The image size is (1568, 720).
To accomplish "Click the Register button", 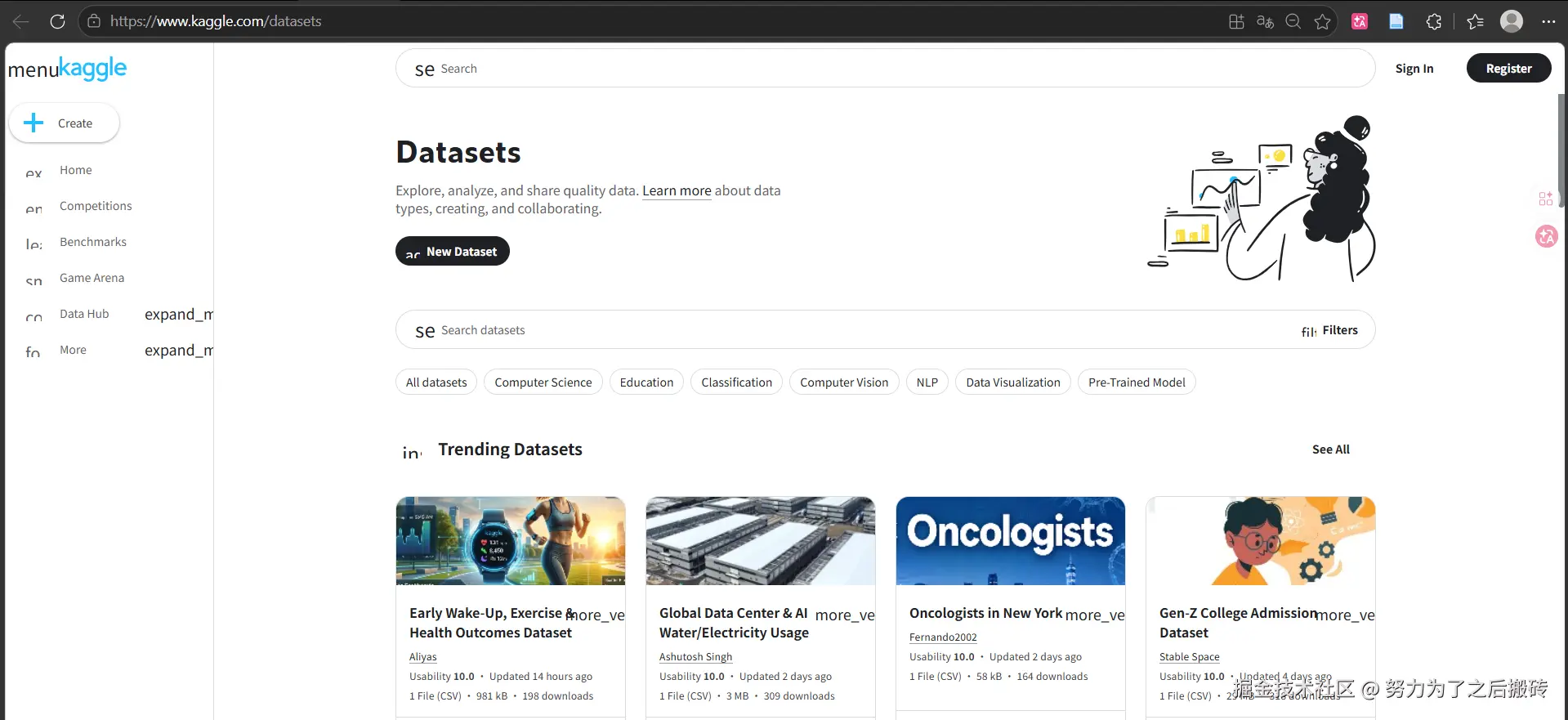I will [1508, 69].
